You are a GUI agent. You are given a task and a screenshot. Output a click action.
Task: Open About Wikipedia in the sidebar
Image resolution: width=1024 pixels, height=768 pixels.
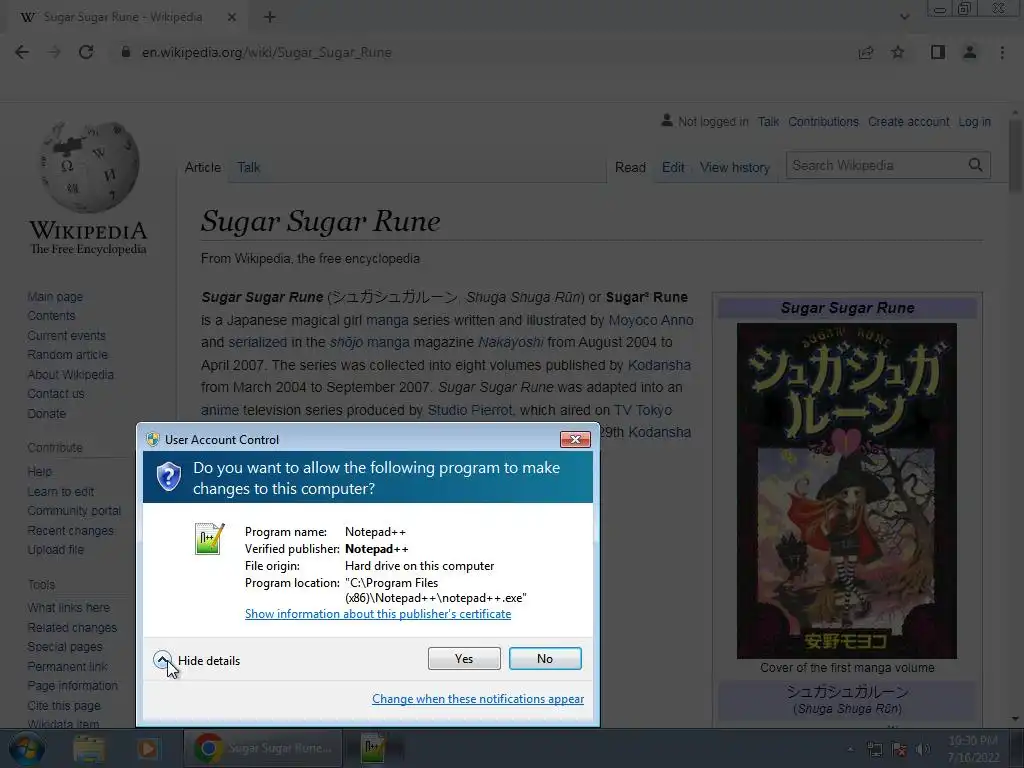pos(71,374)
